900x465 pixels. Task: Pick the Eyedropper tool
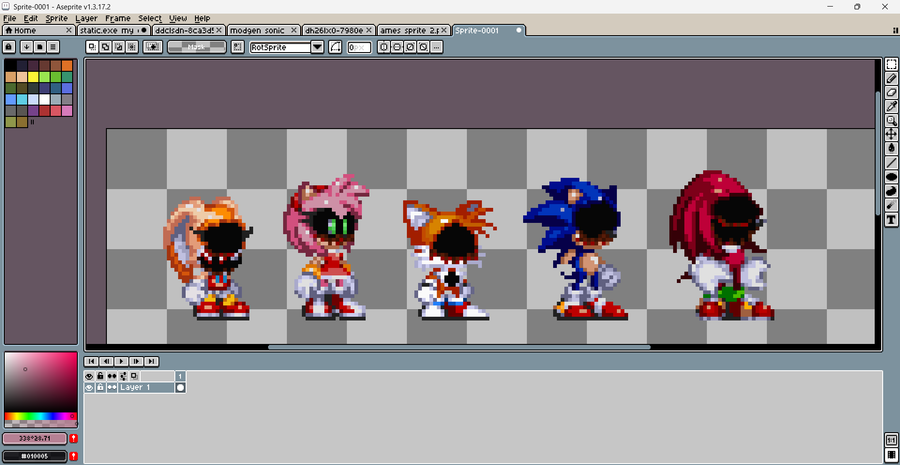(891, 106)
